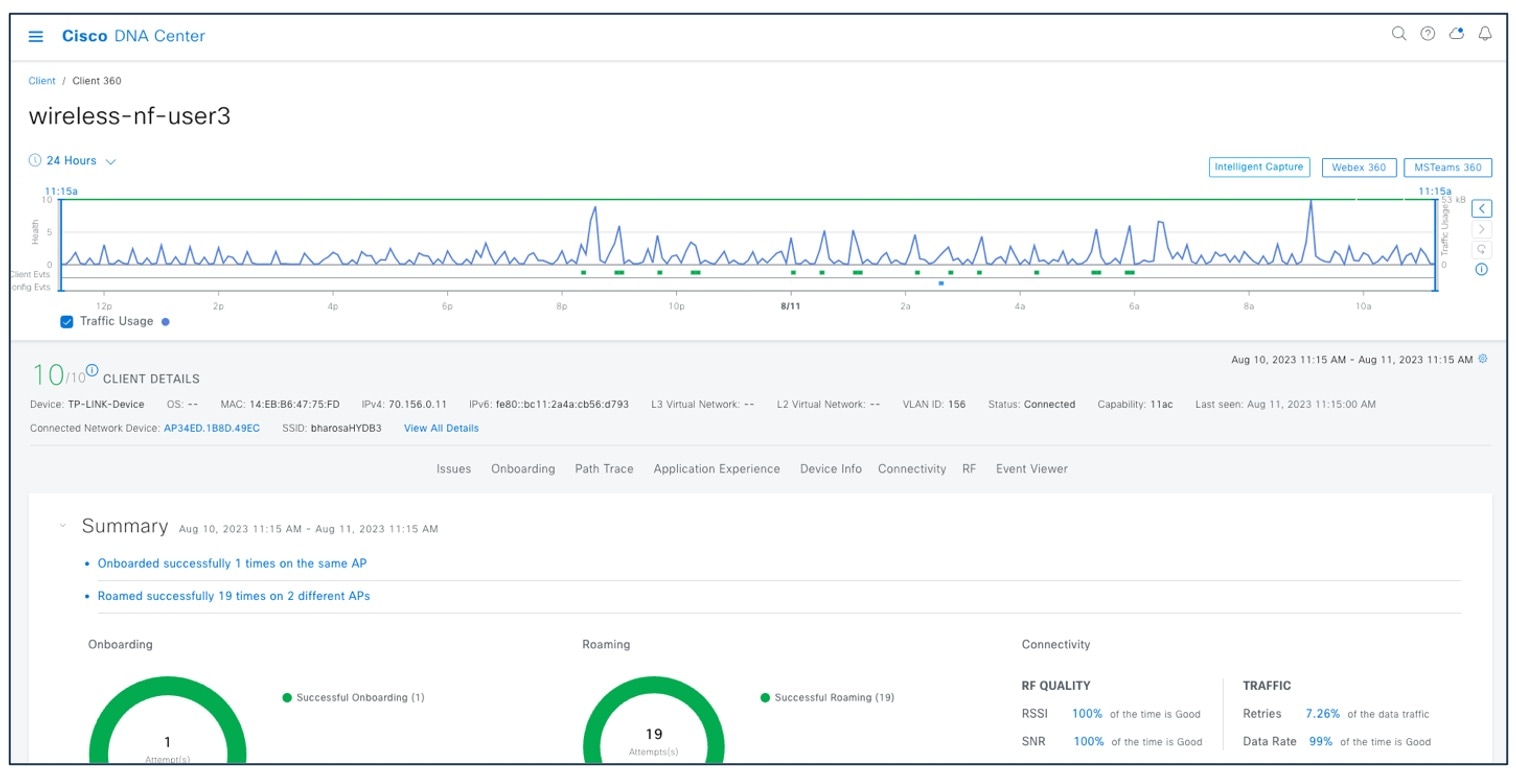The image size is (1516, 772).
Task: Click the SNR 100% value
Action: coord(1088,742)
